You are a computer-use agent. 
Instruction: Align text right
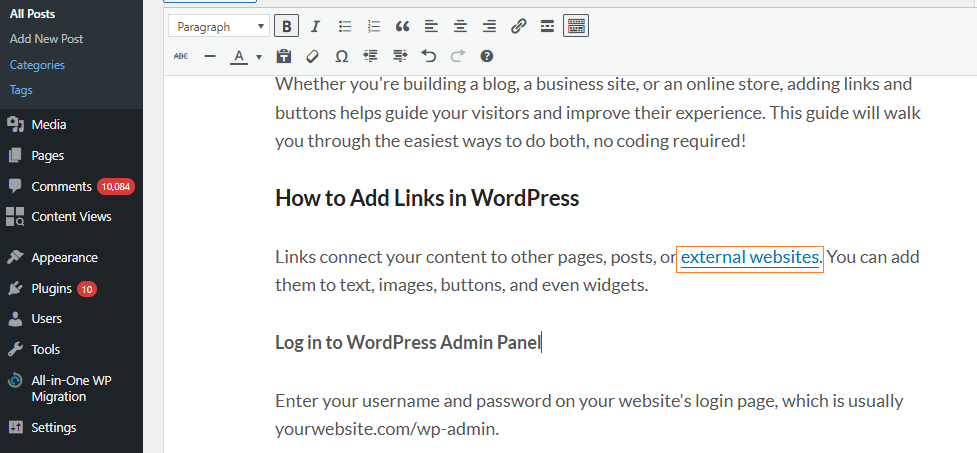(489, 26)
